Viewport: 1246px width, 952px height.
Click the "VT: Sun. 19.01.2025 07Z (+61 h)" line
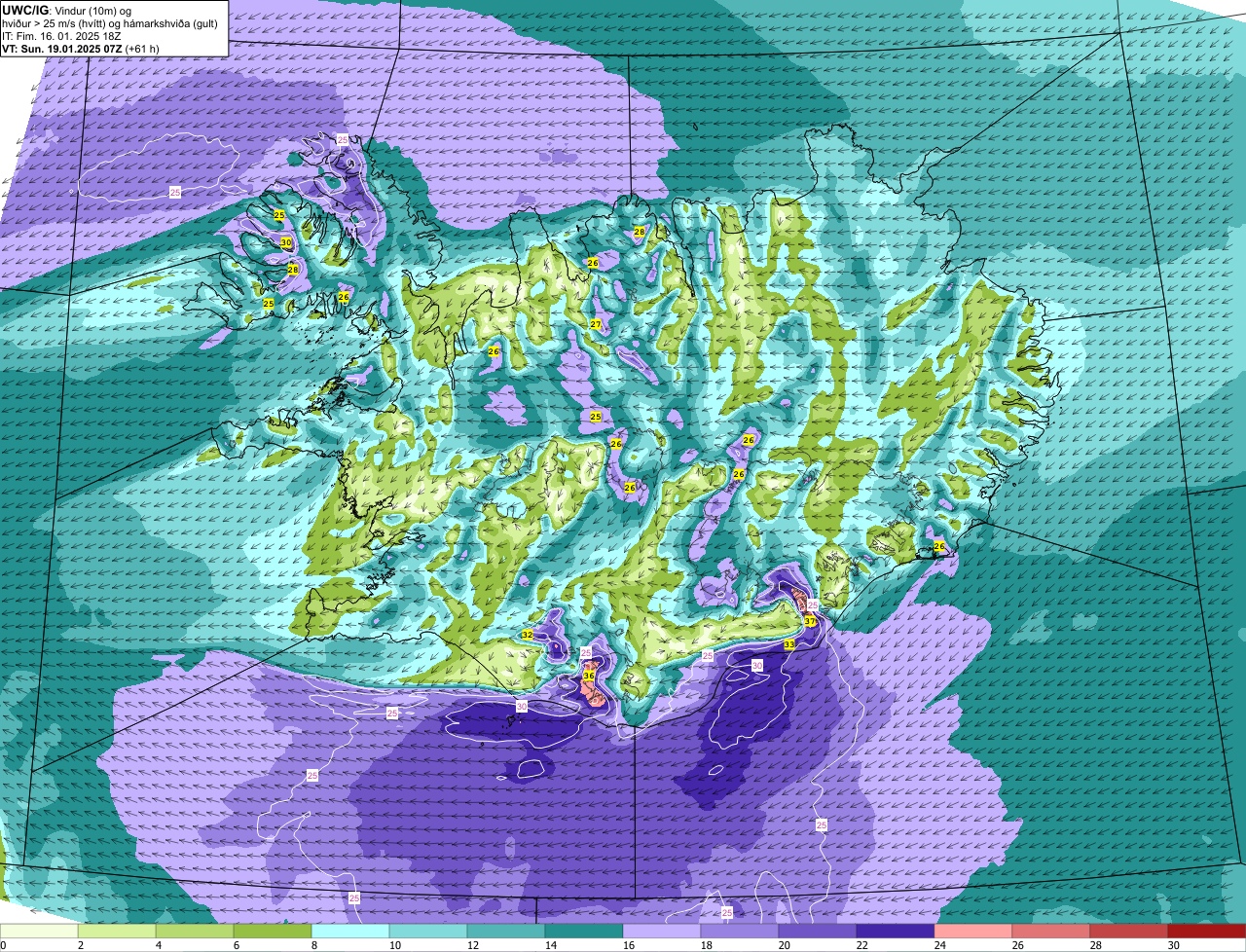pyautogui.click(x=81, y=48)
